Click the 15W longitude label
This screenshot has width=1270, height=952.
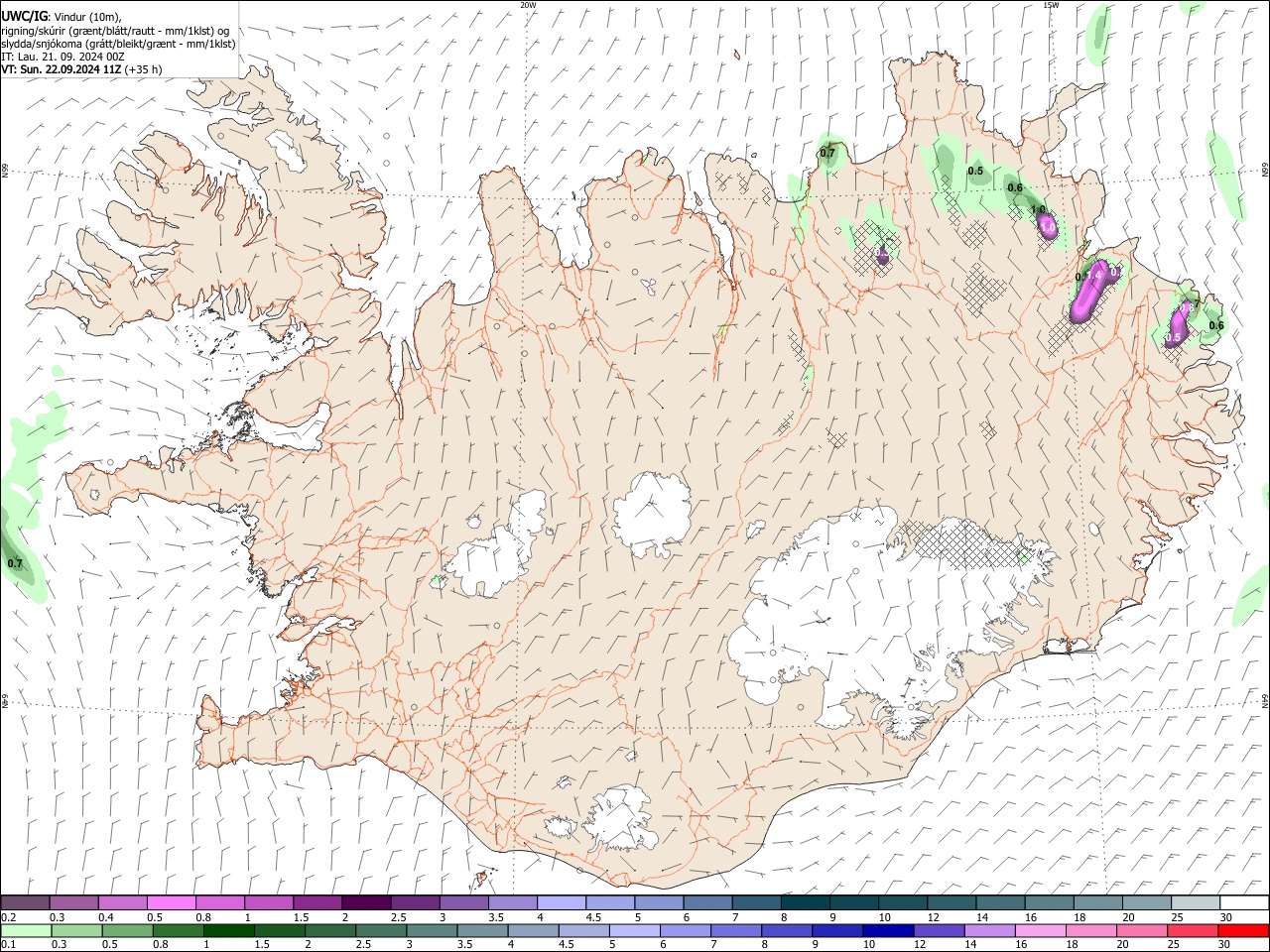1051,5
